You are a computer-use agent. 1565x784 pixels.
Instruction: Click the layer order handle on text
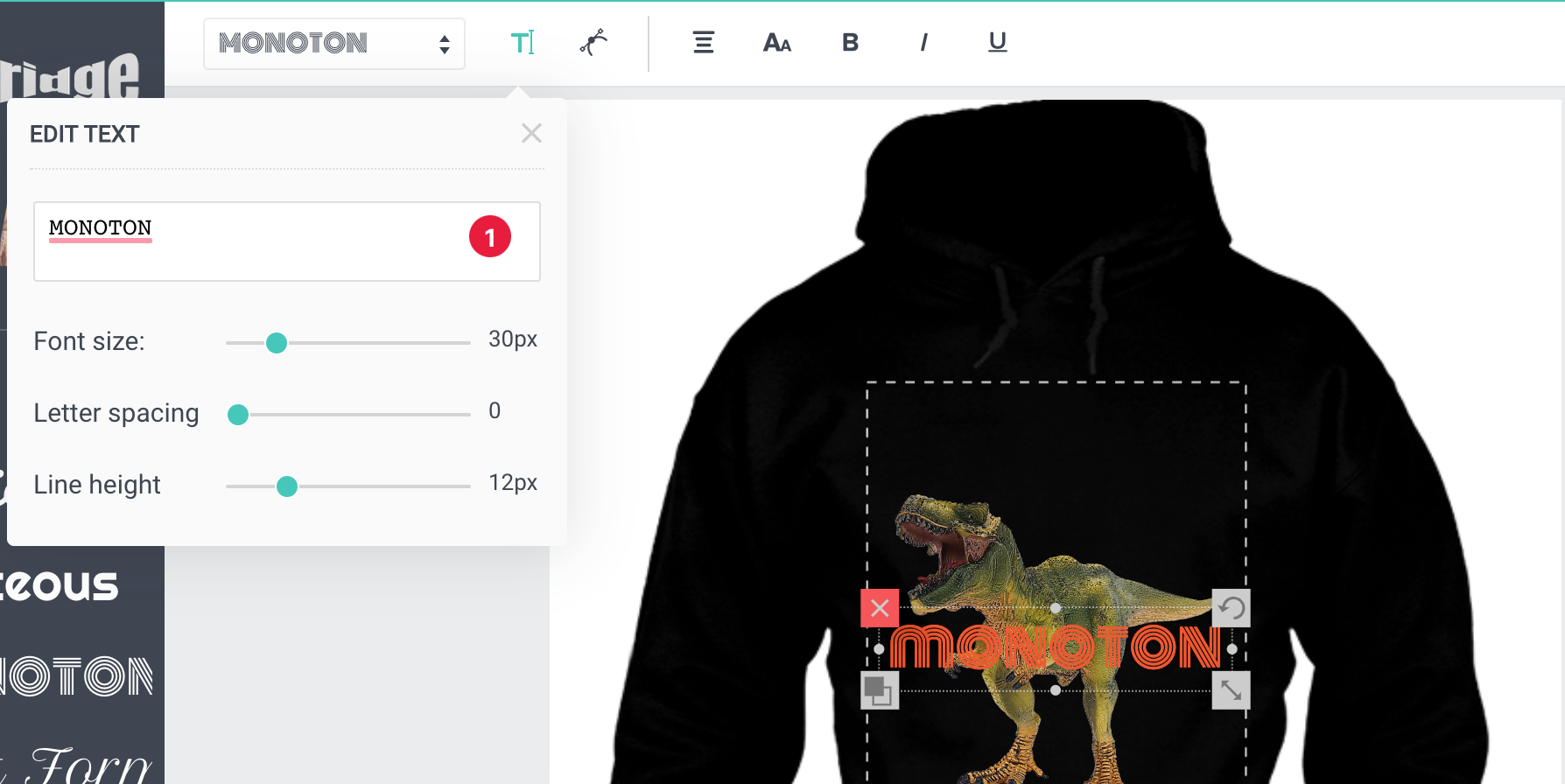pos(880,690)
